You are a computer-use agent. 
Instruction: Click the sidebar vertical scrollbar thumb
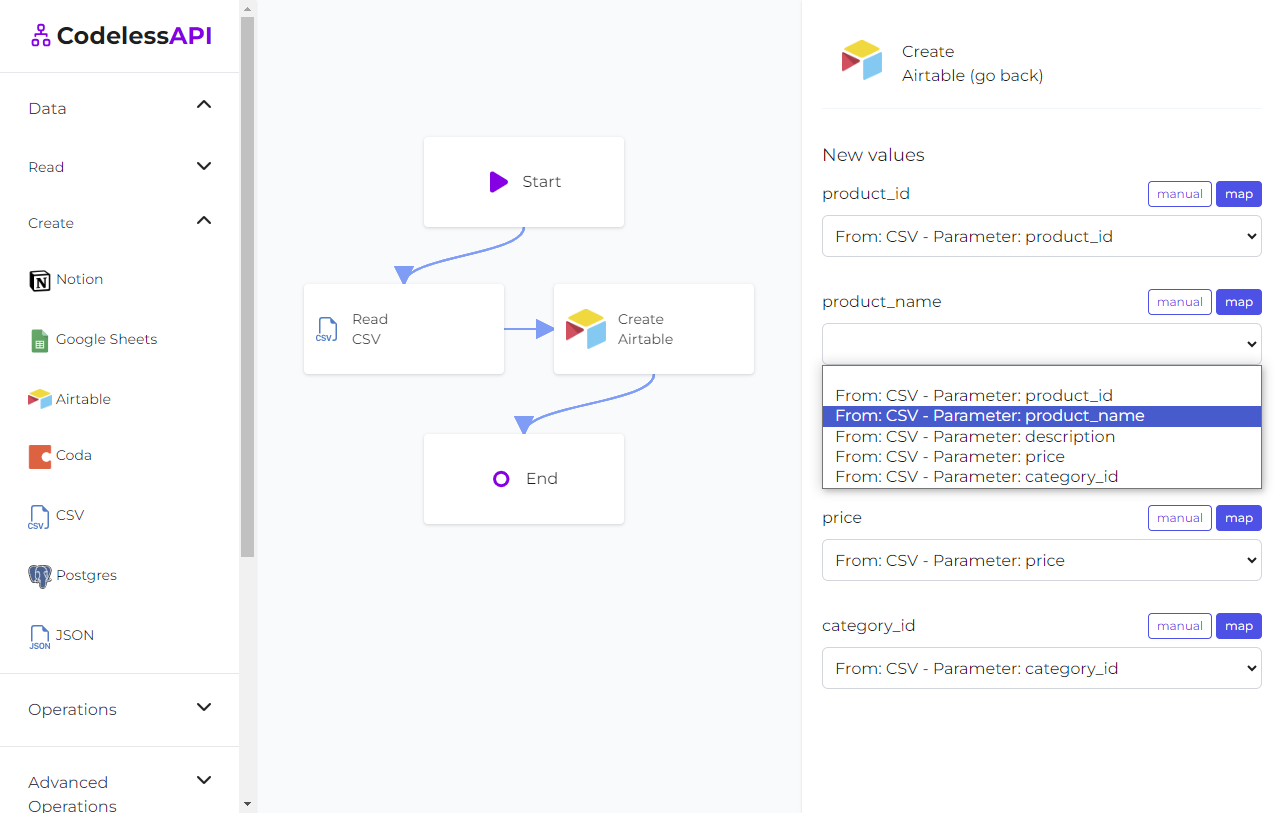(248, 286)
